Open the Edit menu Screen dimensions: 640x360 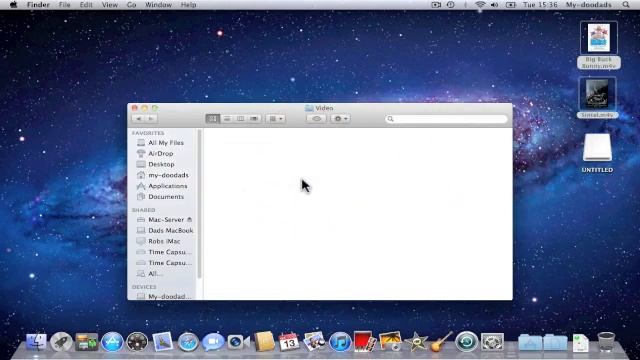[x=86, y=5]
